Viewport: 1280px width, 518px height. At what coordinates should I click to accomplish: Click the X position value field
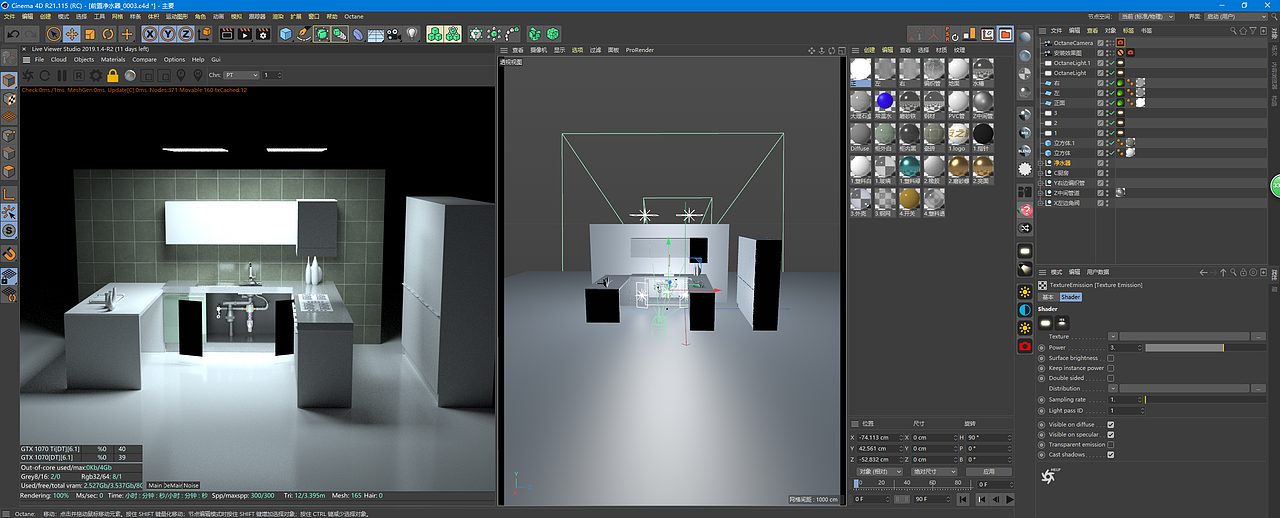[x=880, y=438]
